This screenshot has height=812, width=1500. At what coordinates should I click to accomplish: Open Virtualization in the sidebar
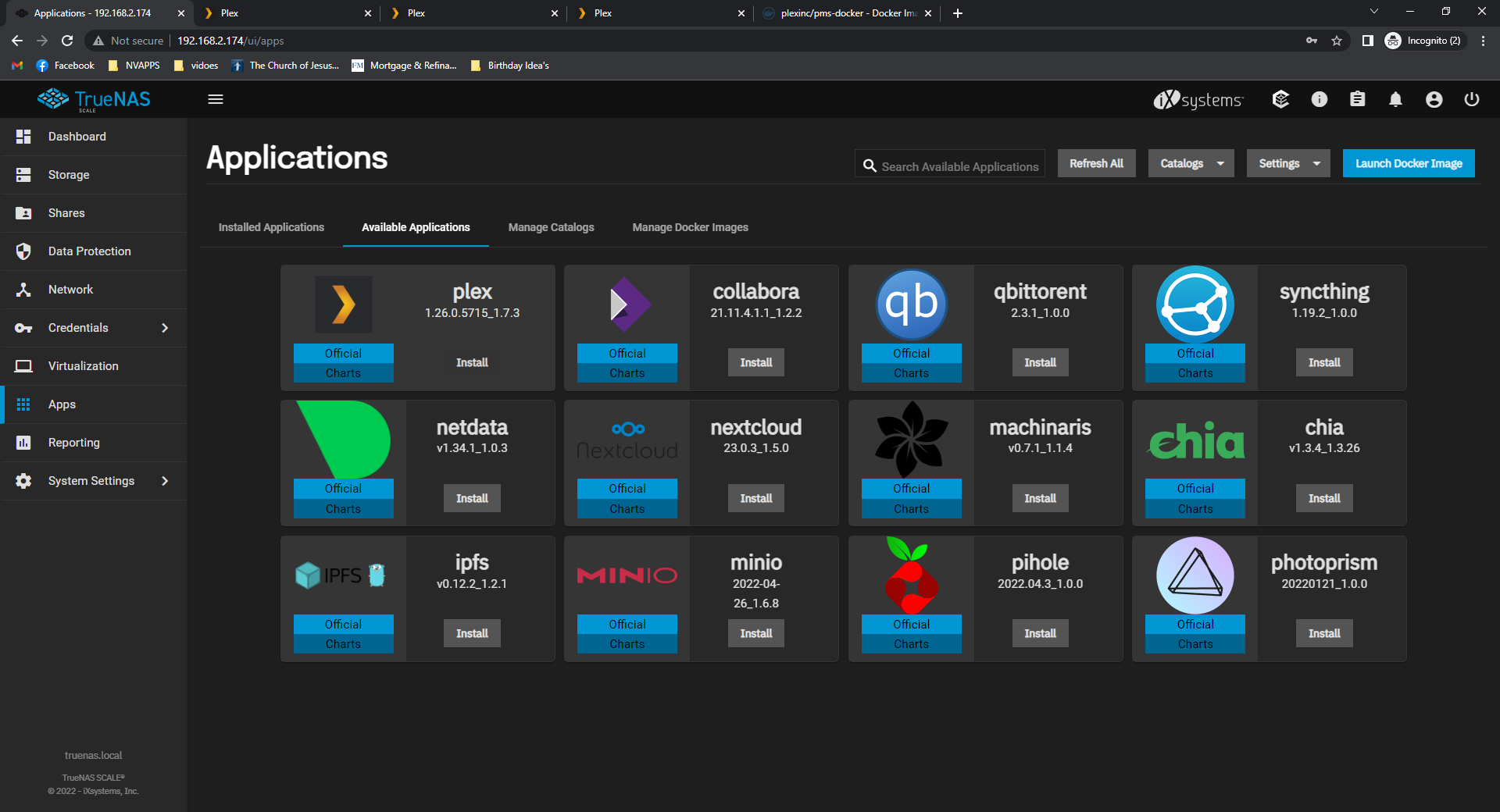point(94,366)
